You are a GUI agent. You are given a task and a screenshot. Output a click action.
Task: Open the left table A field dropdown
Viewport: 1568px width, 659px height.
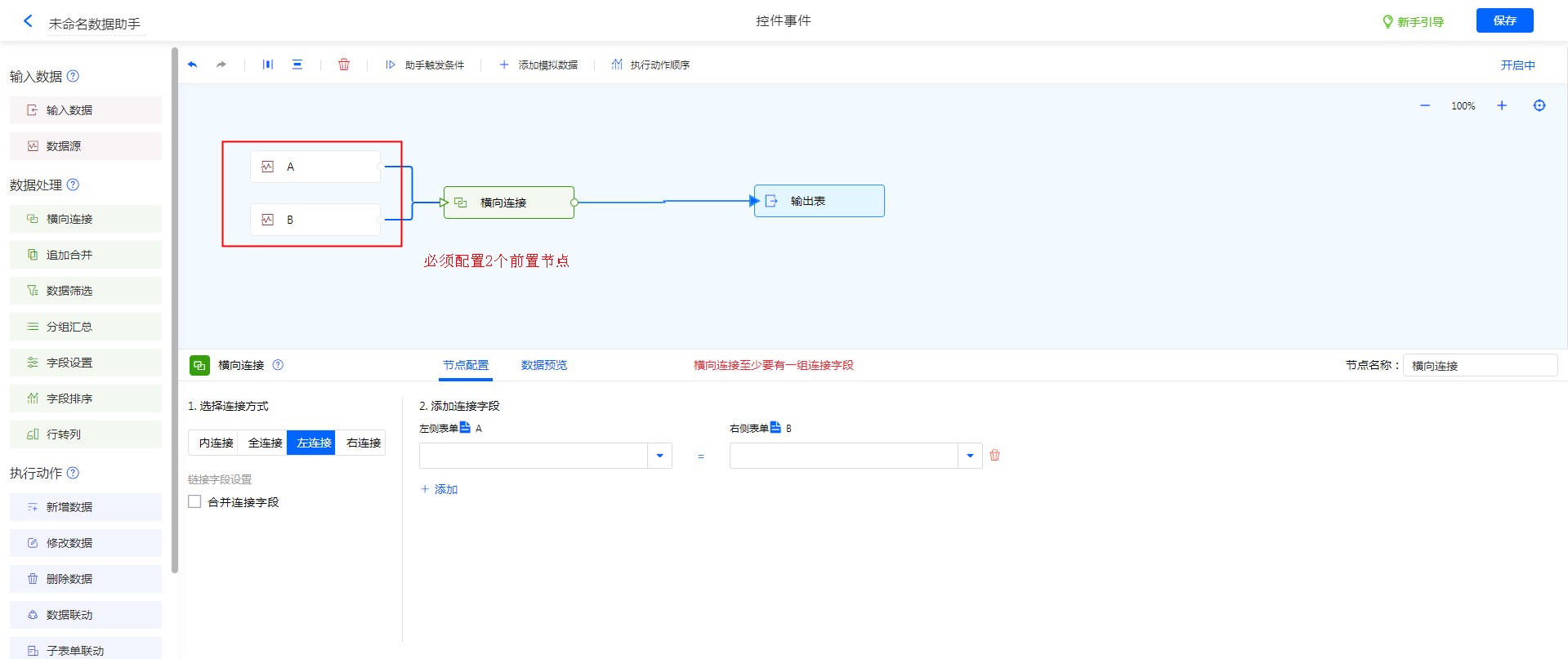(x=659, y=456)
